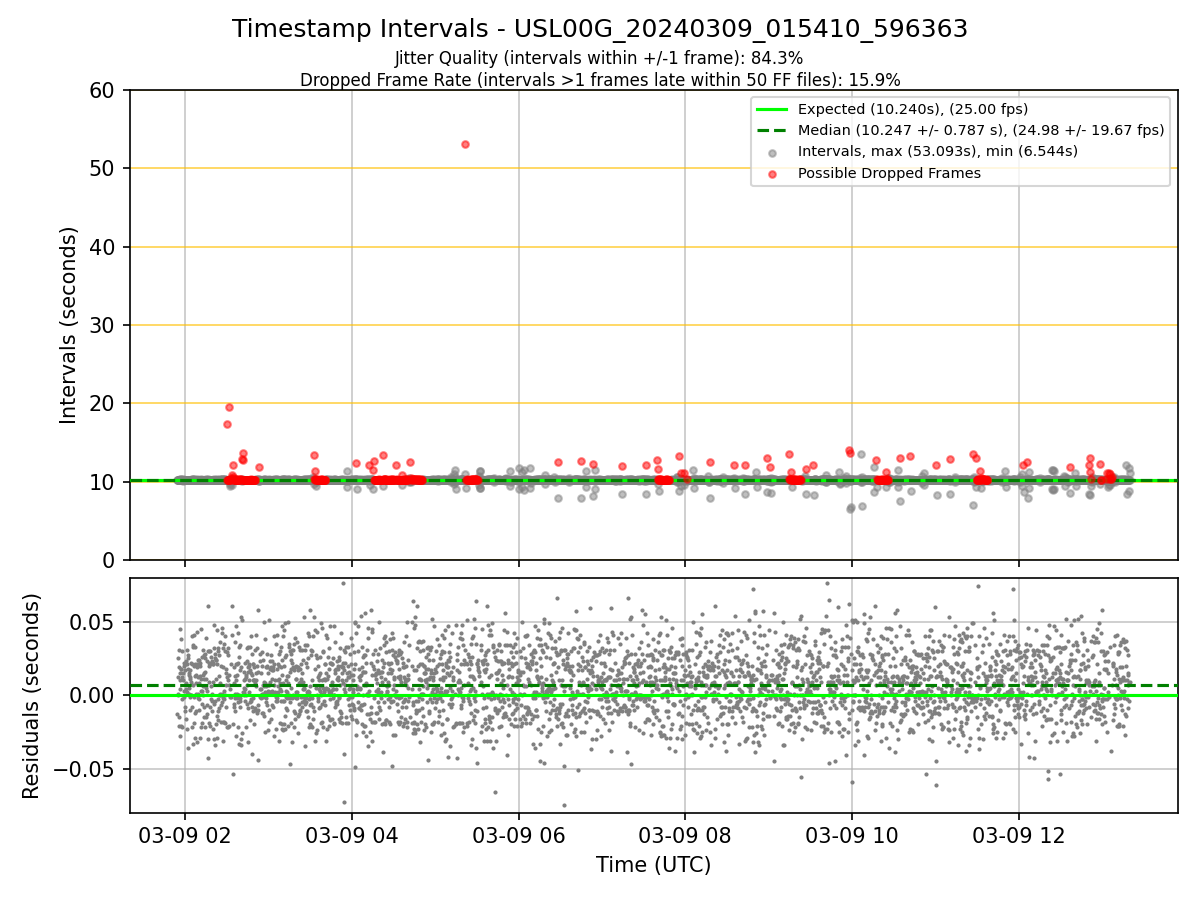This screenshot has width=1200, height=900.
Task: Click the gray marker sample beside Intervals in legend
Action: [x=771, y=152]
